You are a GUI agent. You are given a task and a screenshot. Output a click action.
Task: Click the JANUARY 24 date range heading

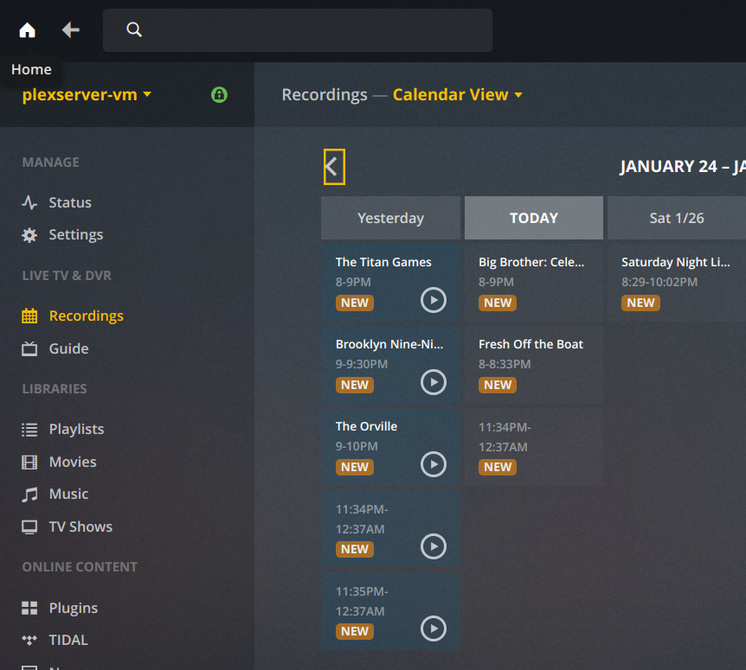[683, 167]
